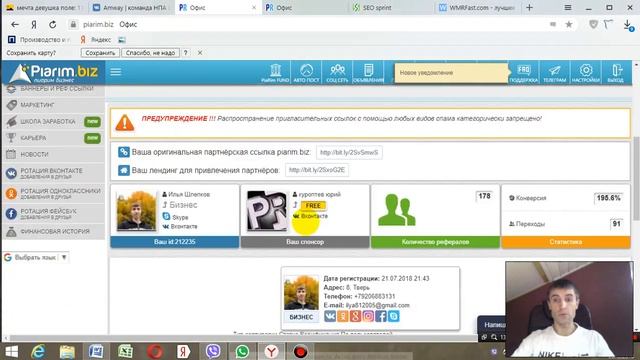Open the Телеграм link in header
Screen dimensions: 640x360
[x=554, y=73]
